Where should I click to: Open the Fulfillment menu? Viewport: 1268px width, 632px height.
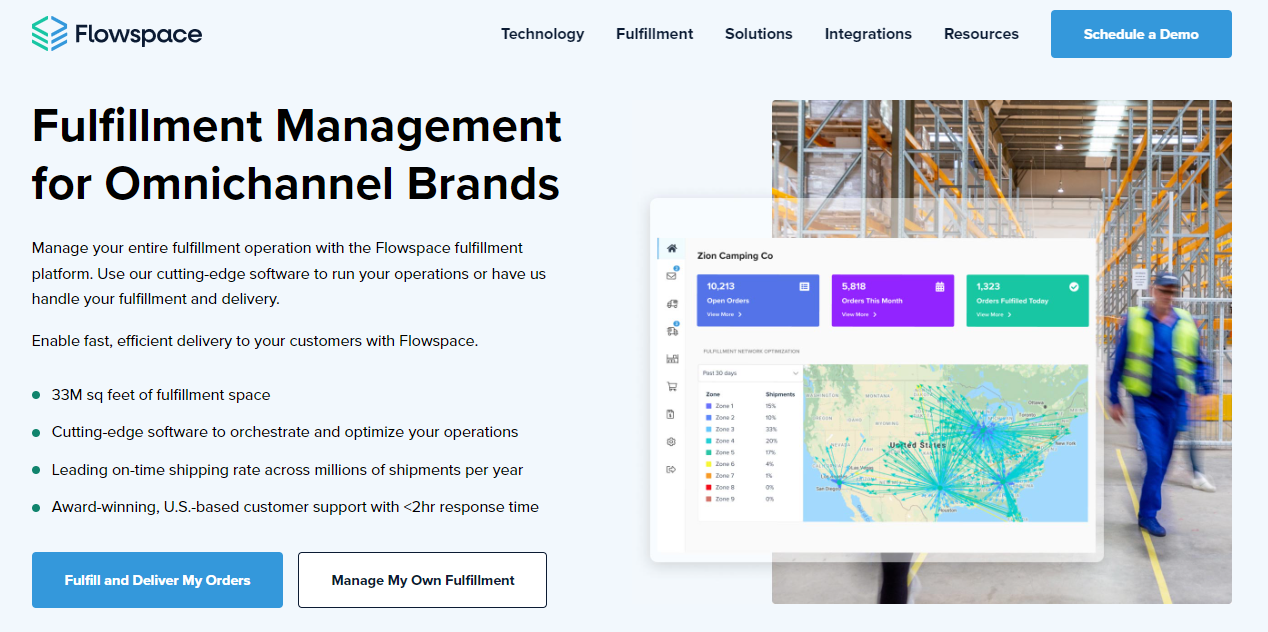pos(655,34)
